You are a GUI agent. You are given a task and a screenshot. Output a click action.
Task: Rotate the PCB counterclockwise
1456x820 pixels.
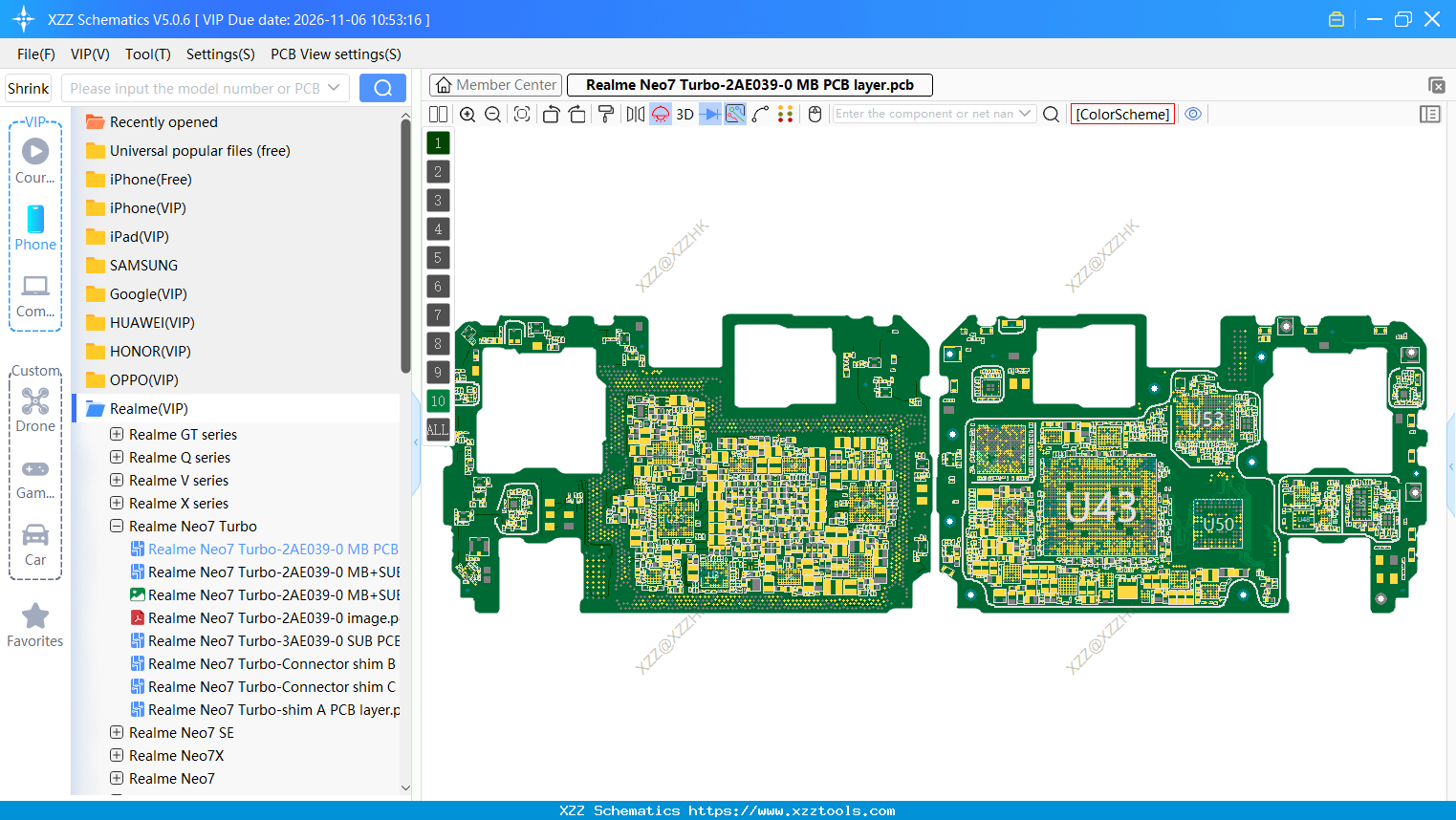coord(551,114)
